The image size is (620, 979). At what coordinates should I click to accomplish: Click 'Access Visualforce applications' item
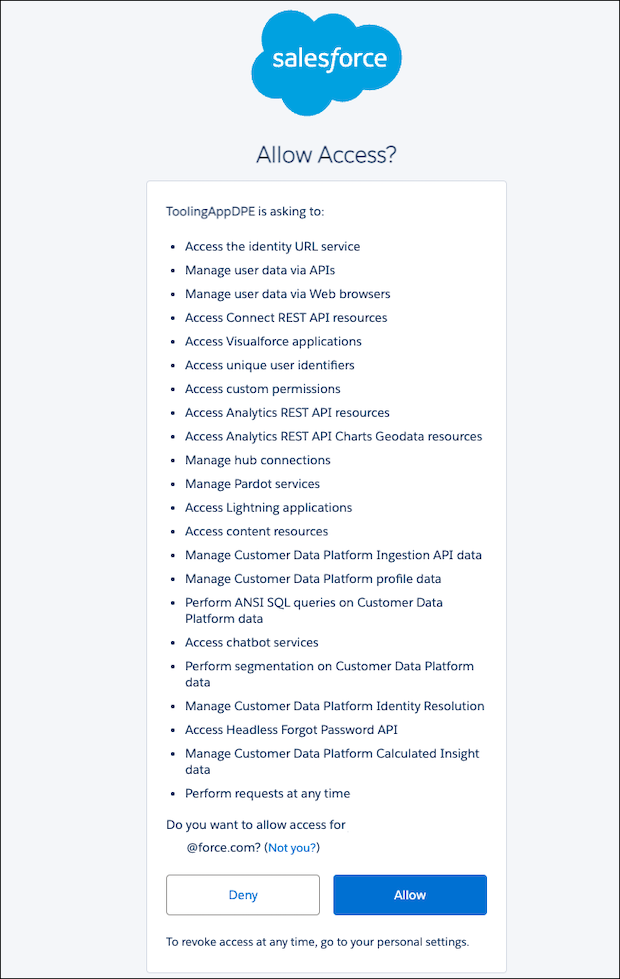tap(273, 342)
